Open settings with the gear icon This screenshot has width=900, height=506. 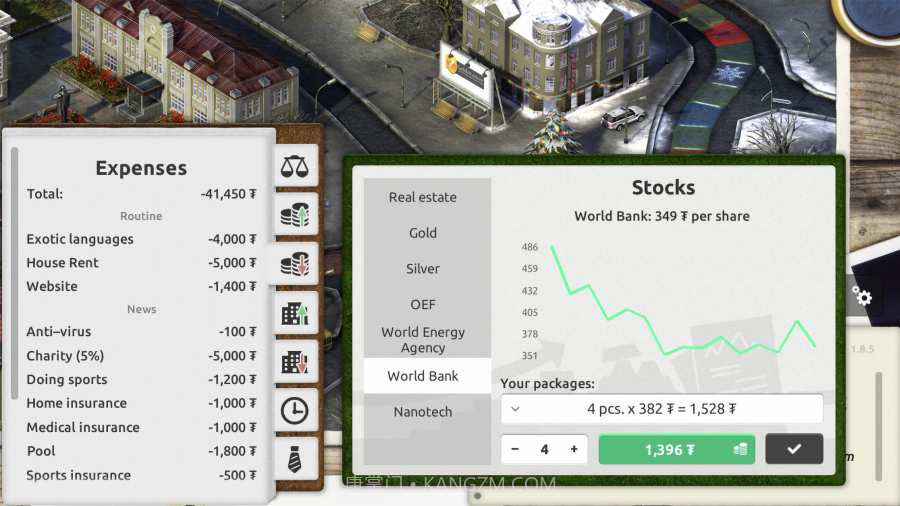point(862,297)
